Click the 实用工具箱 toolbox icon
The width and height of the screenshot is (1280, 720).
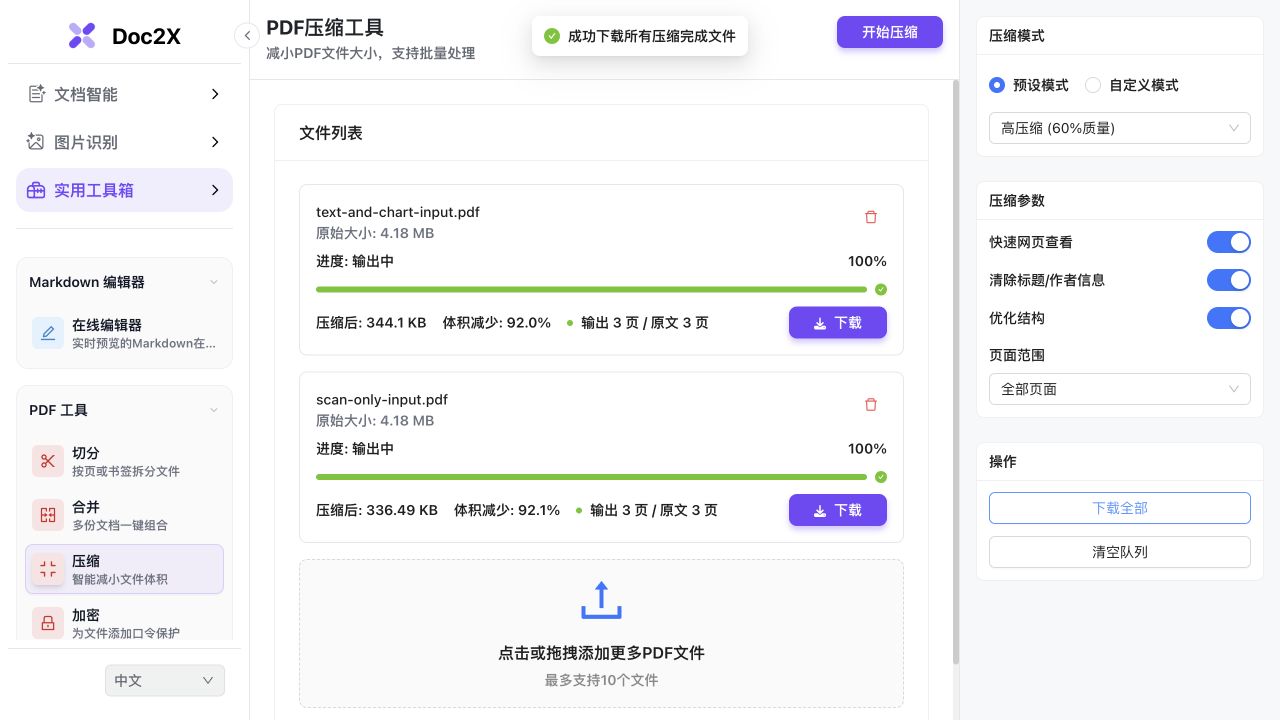tap(36, 190)
